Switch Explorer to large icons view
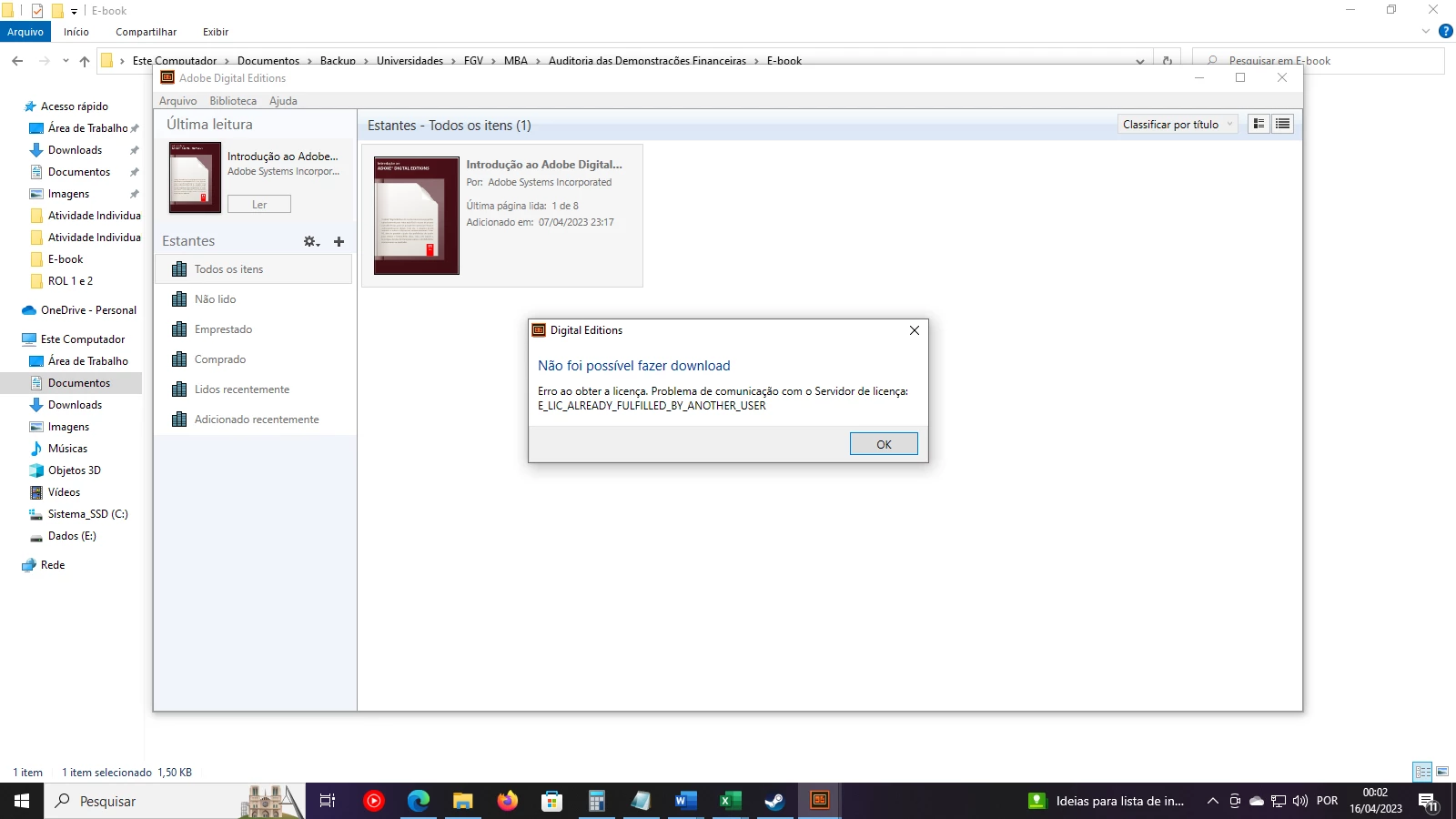 pos(1442,772)
